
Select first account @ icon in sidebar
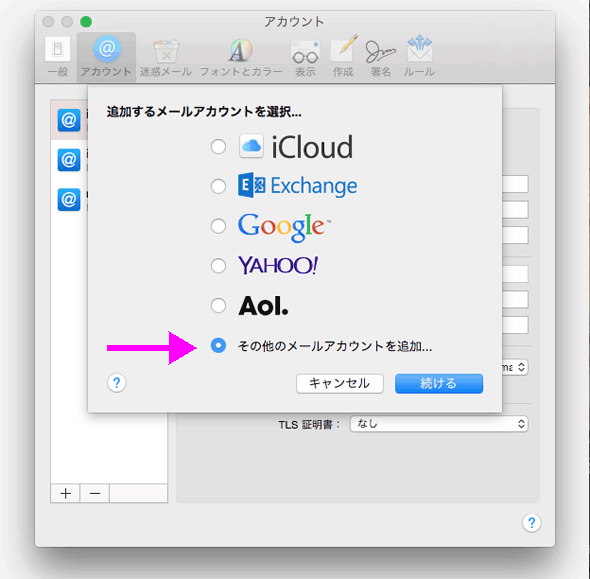tap(69, 120)
